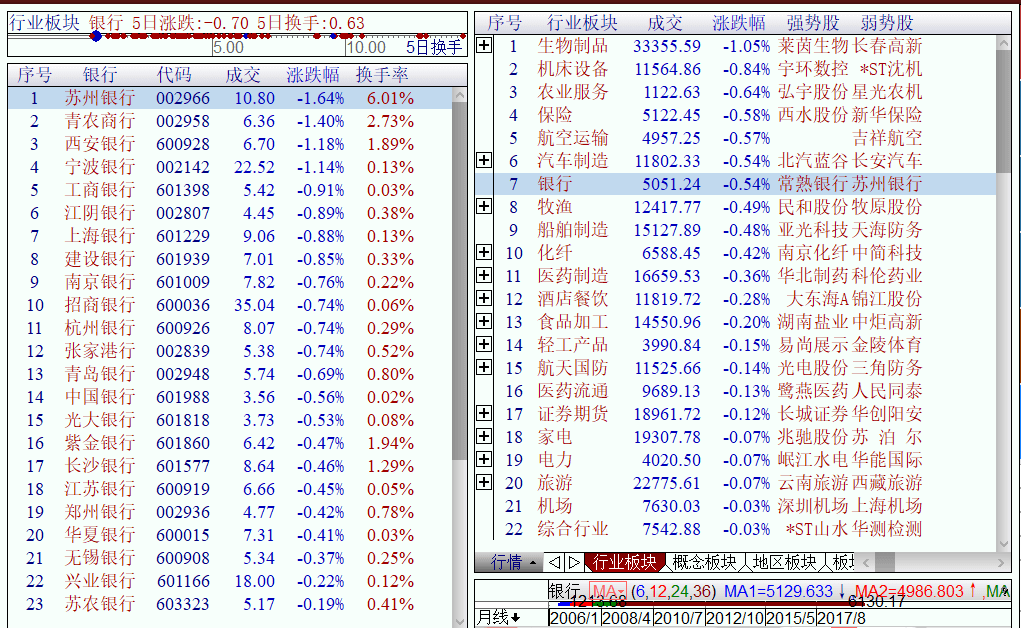Click the MA2=4986.803 indicator value
The image size is (1021, 628).
(x=909, y=592)
